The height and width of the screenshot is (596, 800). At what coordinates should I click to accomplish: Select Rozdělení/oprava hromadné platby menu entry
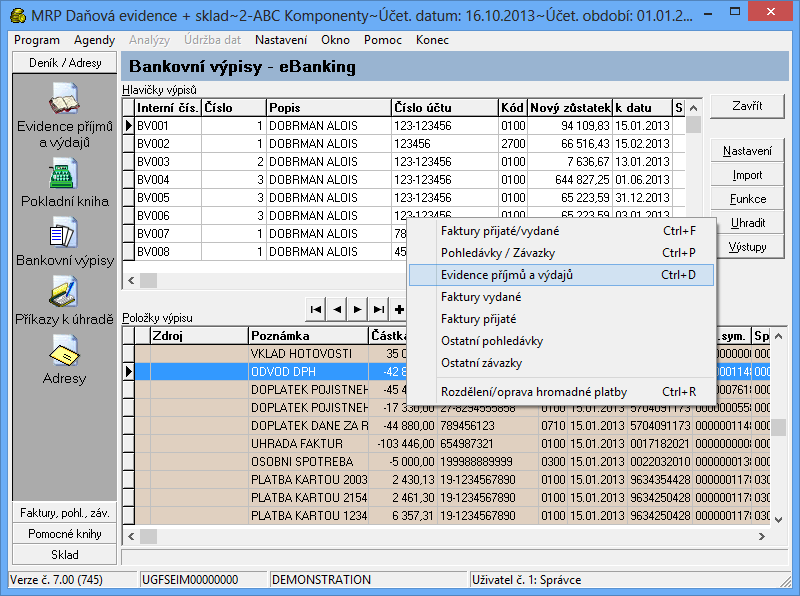(533, 392)
